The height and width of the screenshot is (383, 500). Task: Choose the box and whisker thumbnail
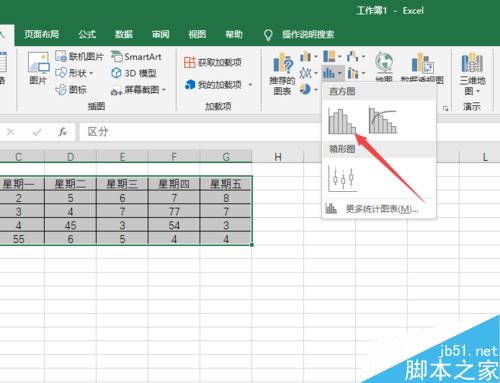point(342,179)
